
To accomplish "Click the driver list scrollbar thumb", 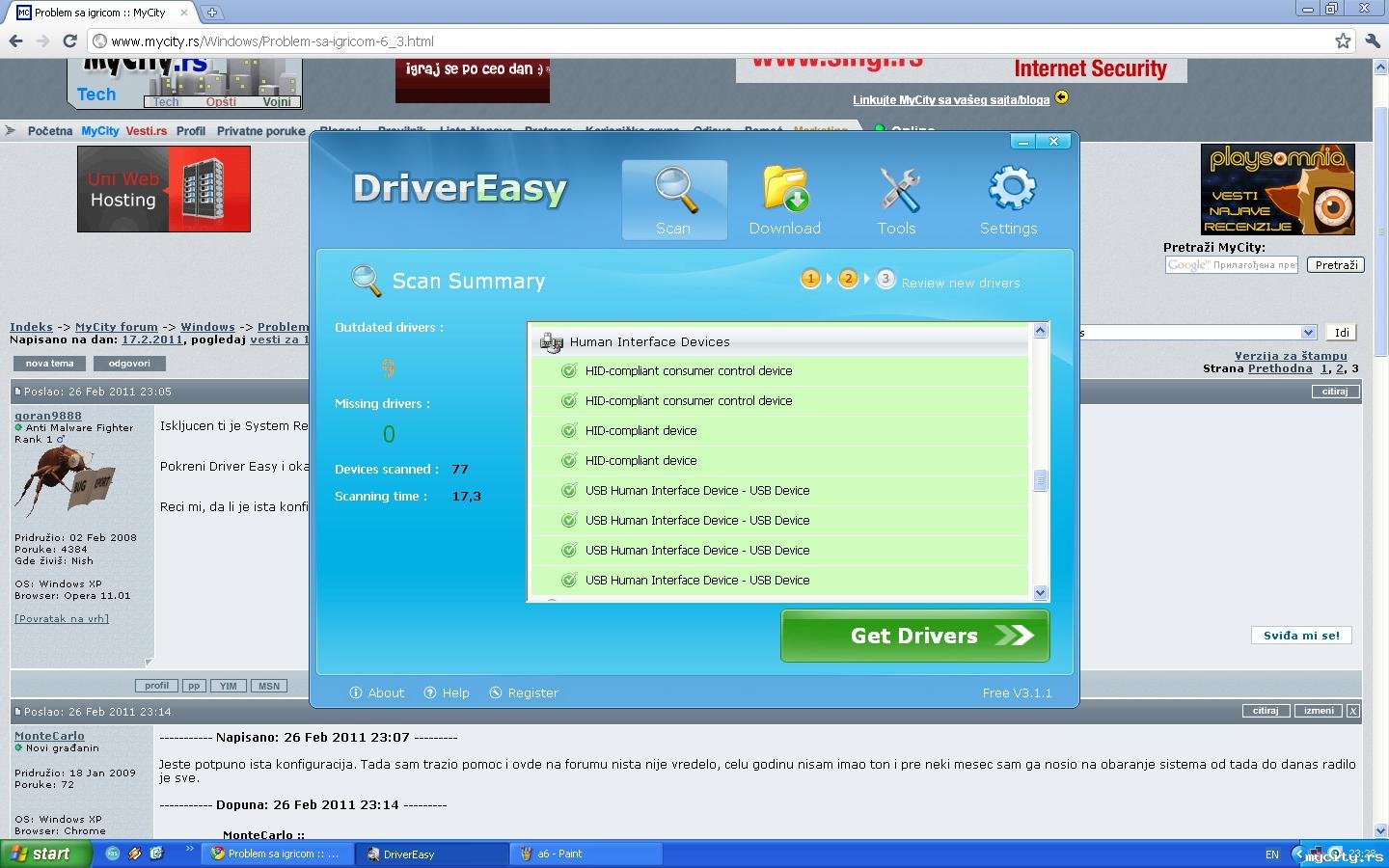I will point(1040,479).
